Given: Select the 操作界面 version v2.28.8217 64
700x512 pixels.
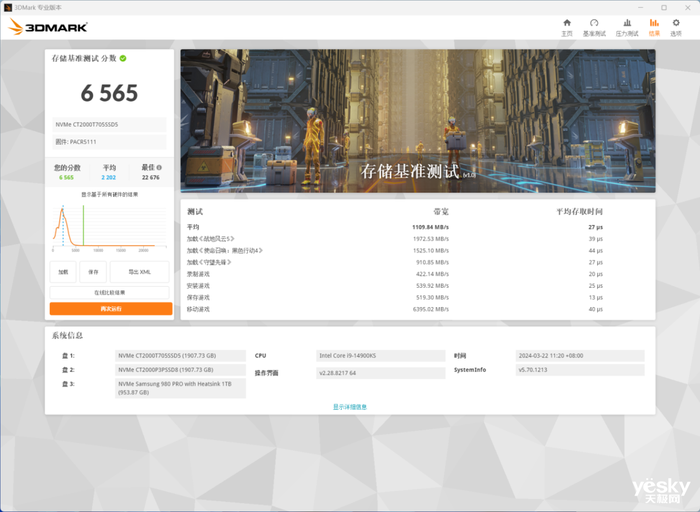Looking at the screenshot, I should pyautogui.click(x=380, y=373).
